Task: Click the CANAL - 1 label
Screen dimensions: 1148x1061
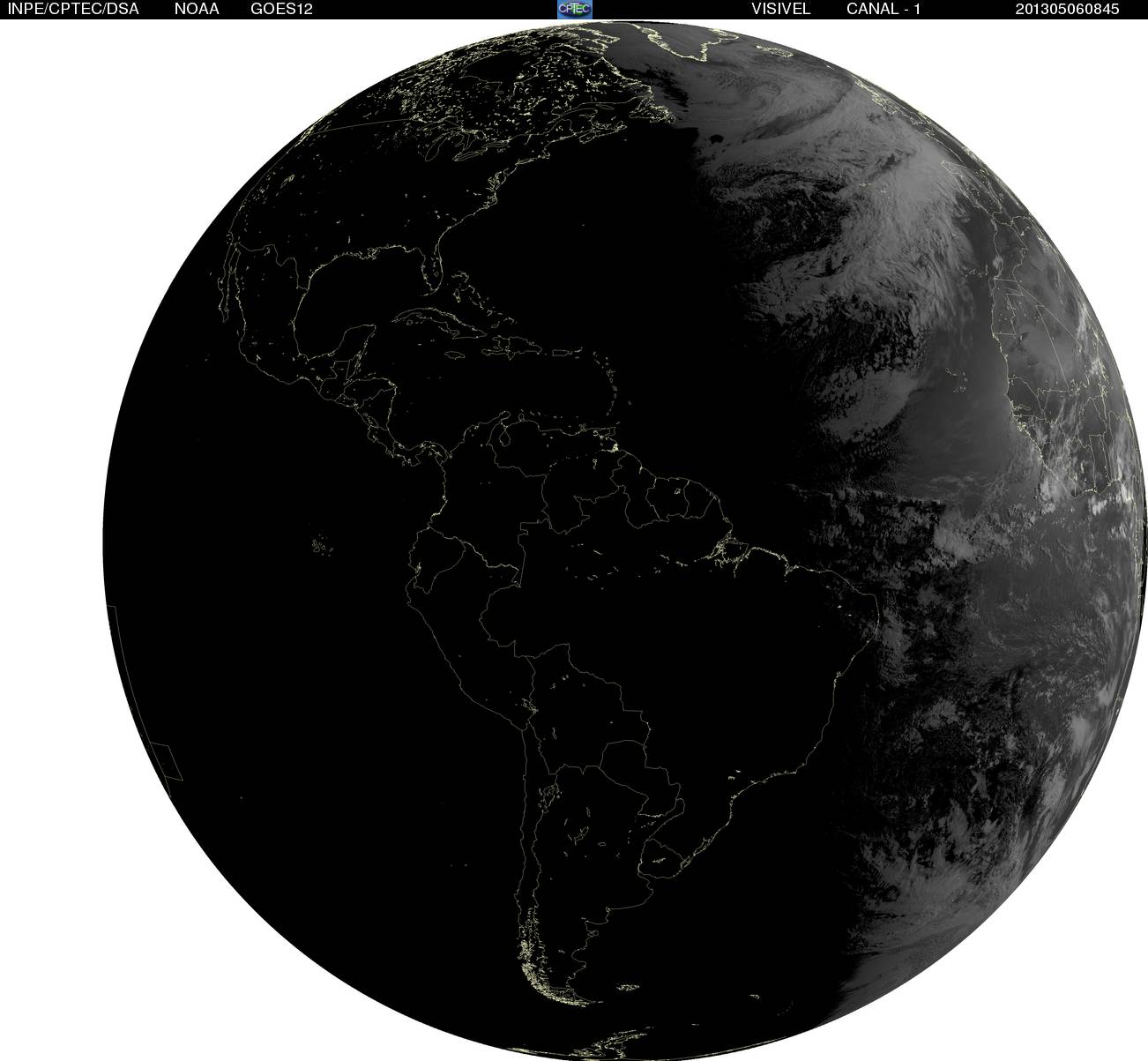Action: point(883,9)
